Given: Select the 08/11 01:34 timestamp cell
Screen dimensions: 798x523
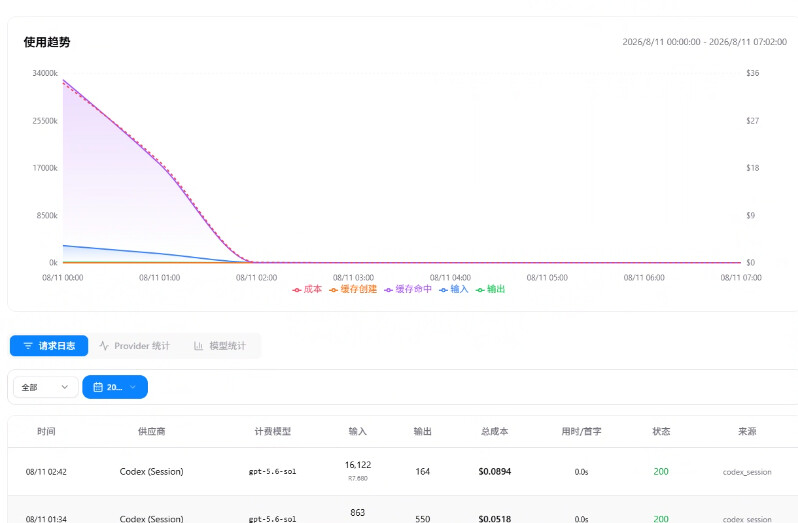Looking at the screenshot, I should click(46, 519).
